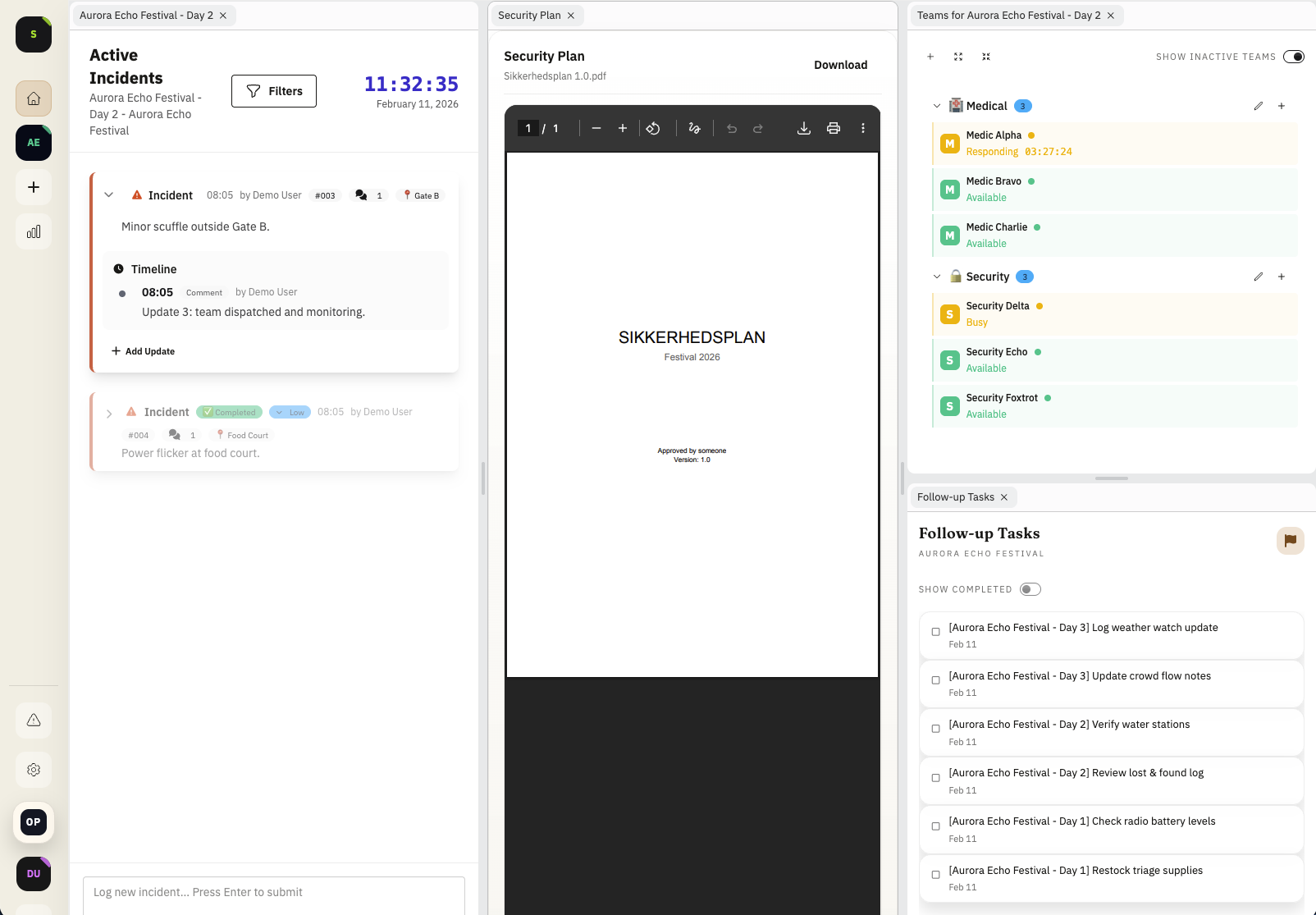Switch to the Security Plan tab
Image resolution: width=1316 pixels, height=915 pixels.
529,15
